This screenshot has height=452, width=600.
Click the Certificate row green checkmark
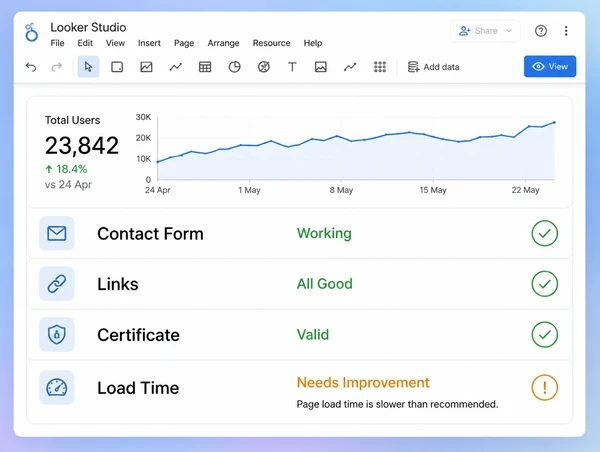545,335
